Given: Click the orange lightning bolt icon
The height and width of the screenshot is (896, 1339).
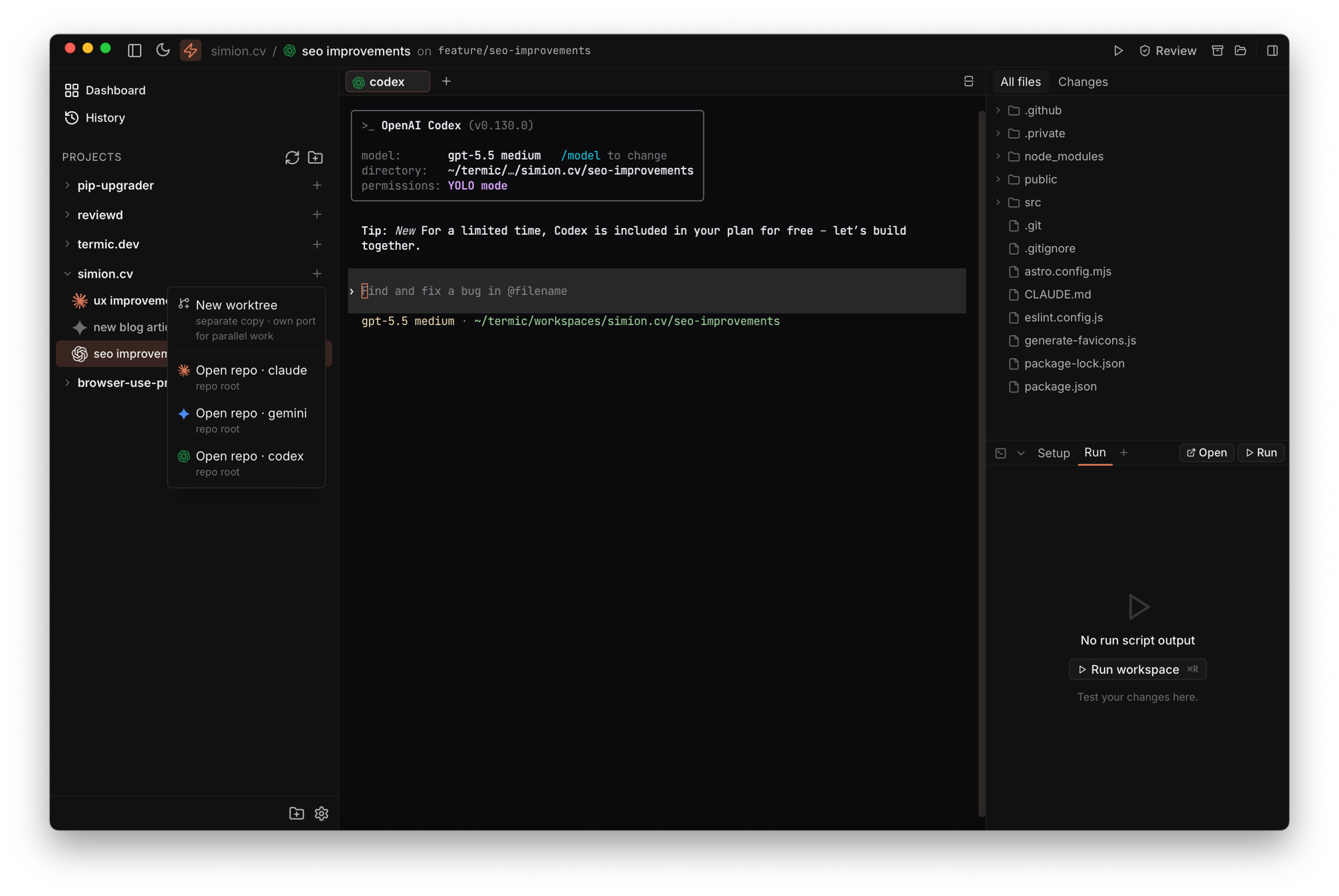Looking at the screenshot, I should coord(191,50).
